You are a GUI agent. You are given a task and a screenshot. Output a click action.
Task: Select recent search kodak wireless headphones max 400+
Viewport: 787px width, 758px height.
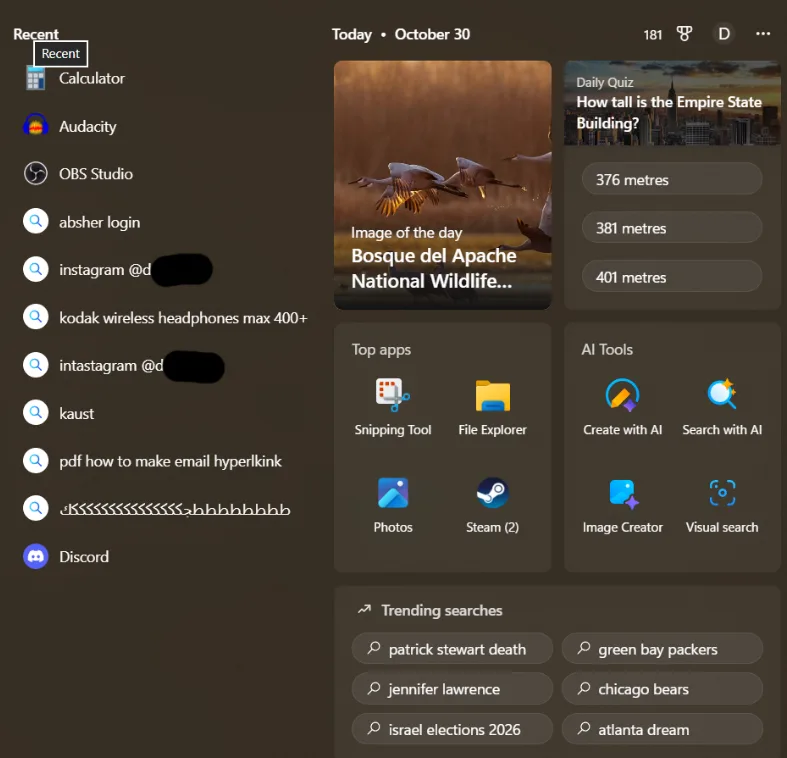point(183,318)
